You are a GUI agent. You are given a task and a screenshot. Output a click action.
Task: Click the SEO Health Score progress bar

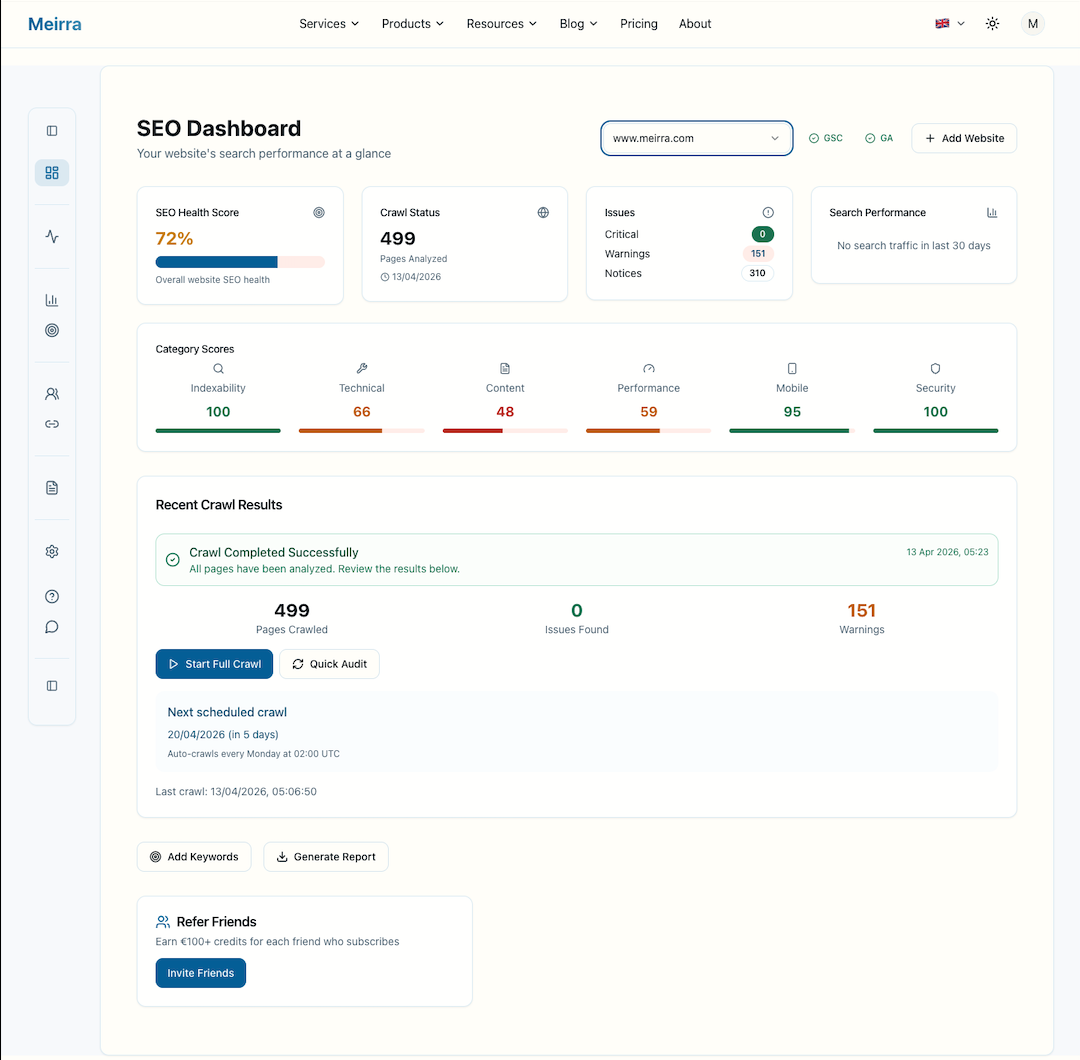tap(240, 262)
